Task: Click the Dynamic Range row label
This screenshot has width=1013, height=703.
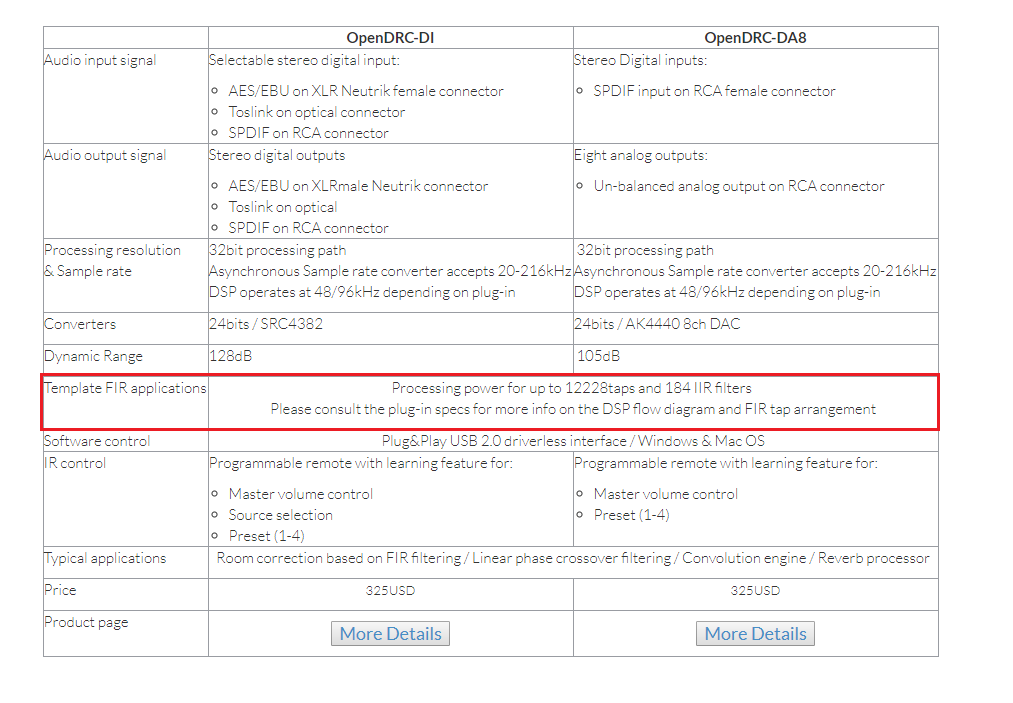Action: pos(93,356)
